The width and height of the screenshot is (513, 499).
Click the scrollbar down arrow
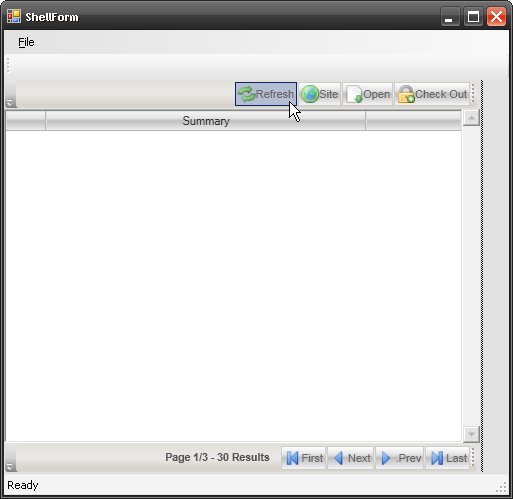(471, 434)
